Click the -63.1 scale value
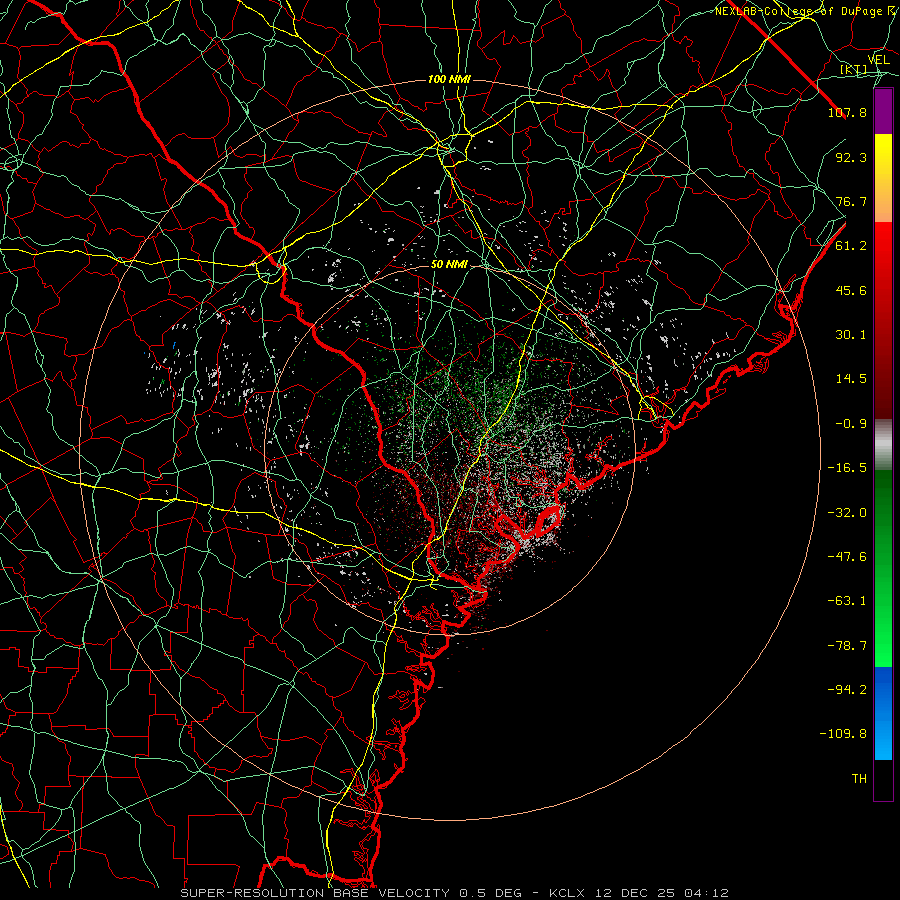 tap(847, 601)
